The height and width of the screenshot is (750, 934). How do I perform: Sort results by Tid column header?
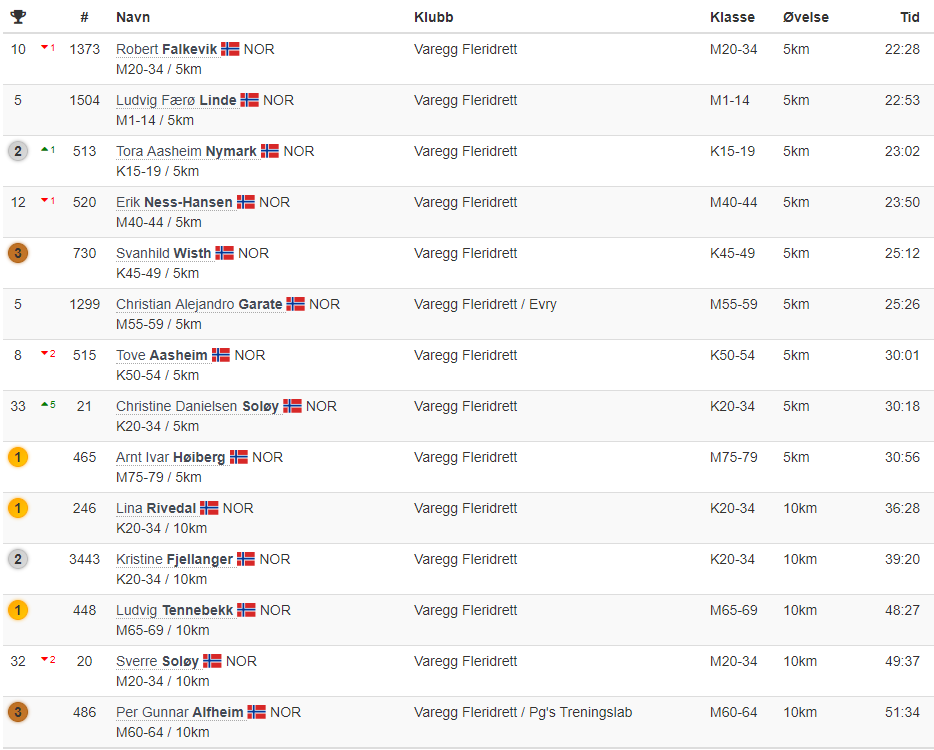click(x=909, y=17)
